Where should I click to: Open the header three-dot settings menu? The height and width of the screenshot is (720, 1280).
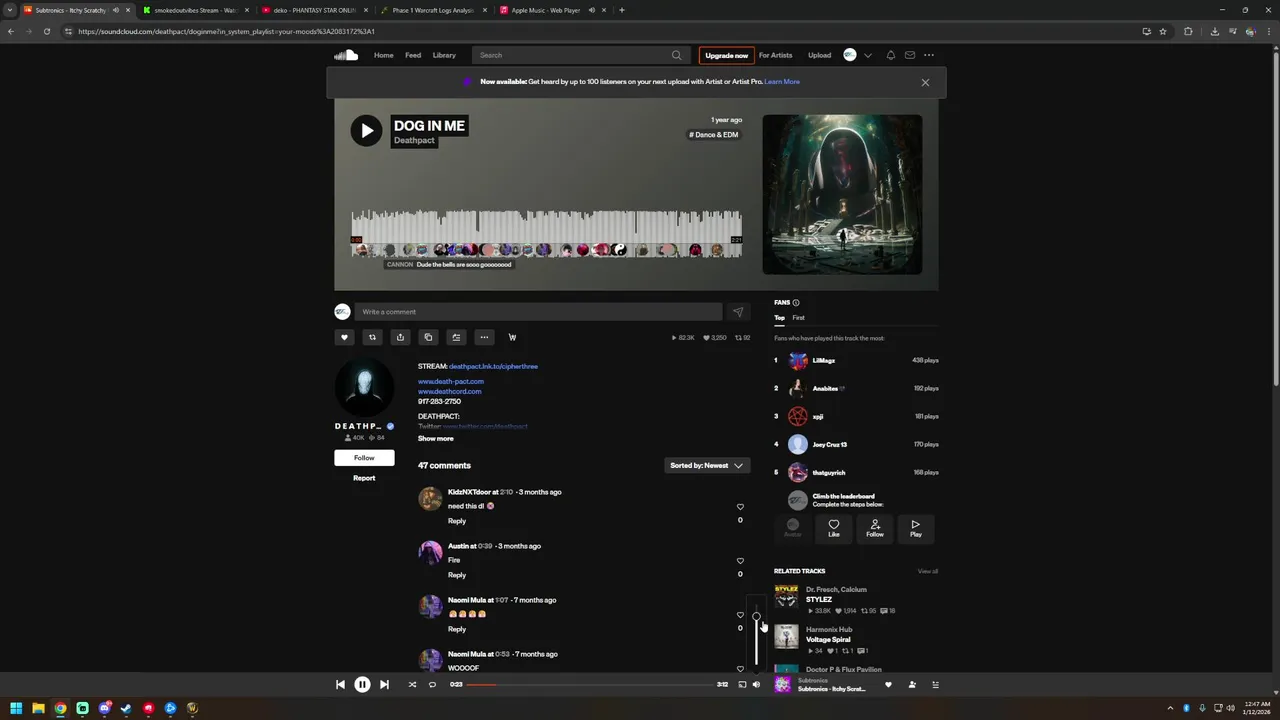click(x=929, y=55)
